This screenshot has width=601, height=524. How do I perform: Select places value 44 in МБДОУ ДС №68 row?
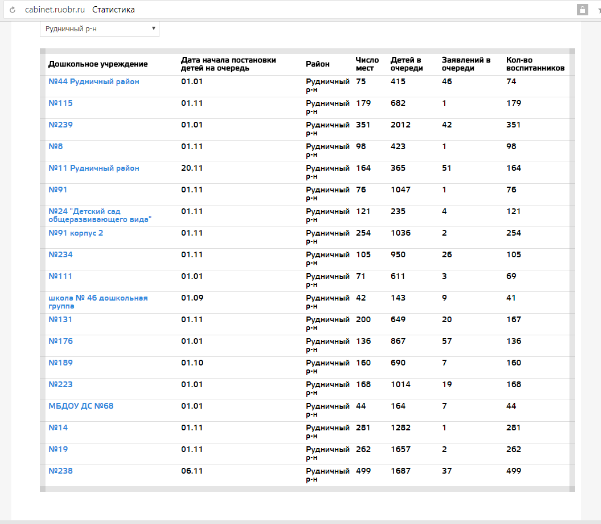[x=361, y=406]
